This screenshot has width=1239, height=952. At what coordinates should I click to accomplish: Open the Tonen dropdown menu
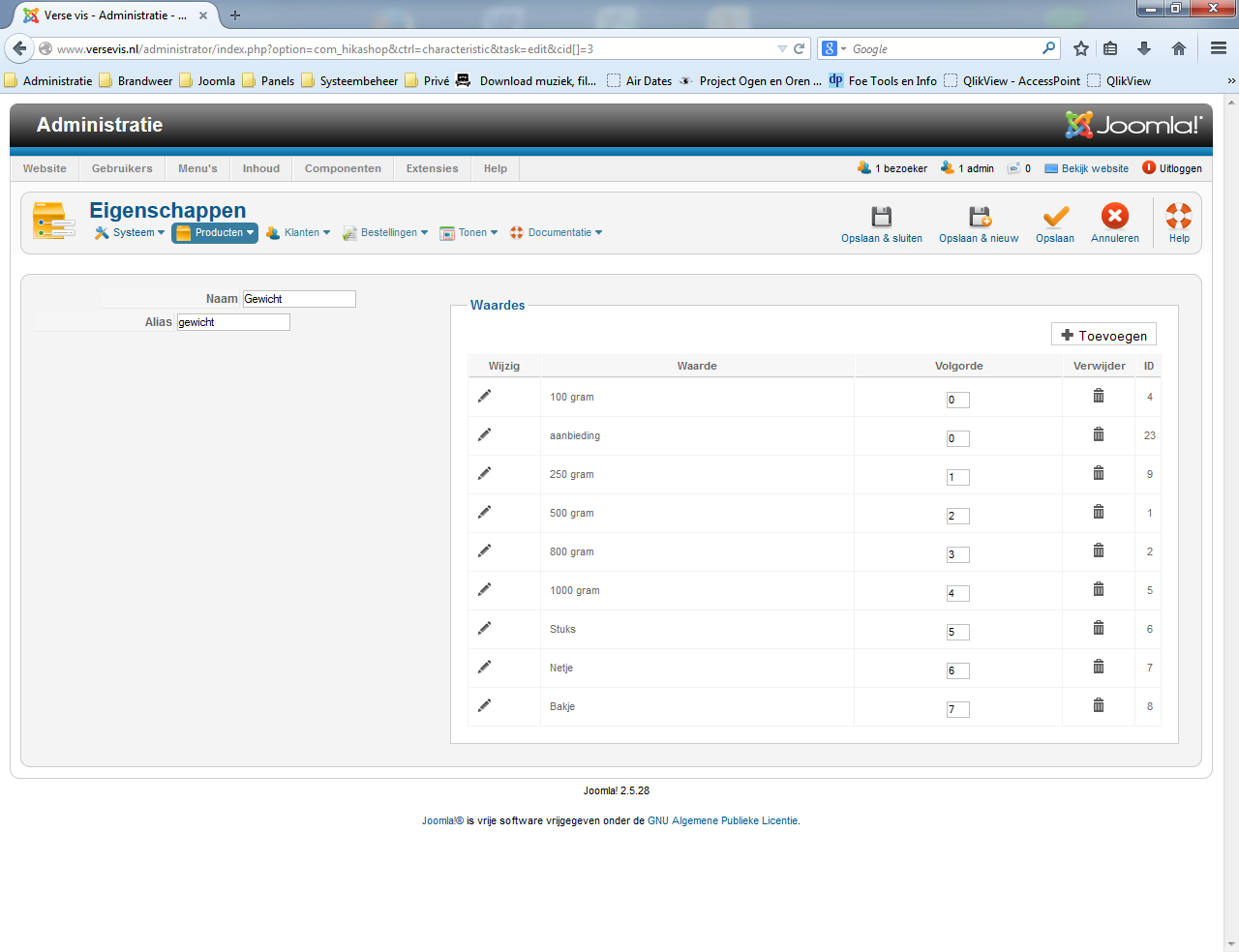468,233
